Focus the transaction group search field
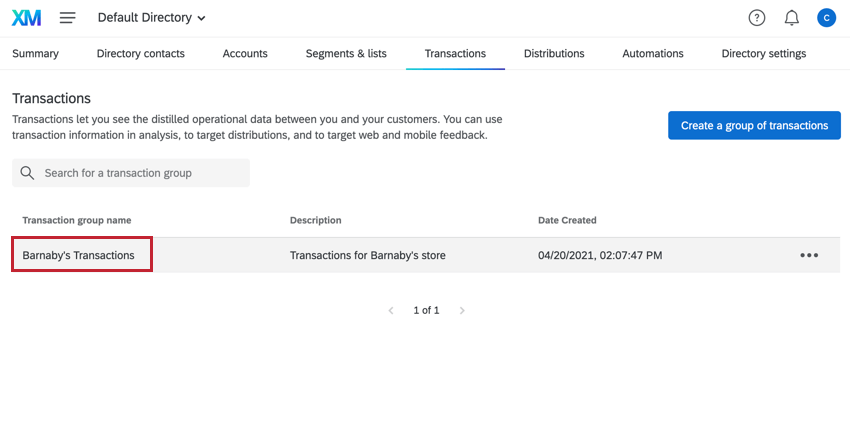The height and width of the screenshot is (425, 850). 140,173
